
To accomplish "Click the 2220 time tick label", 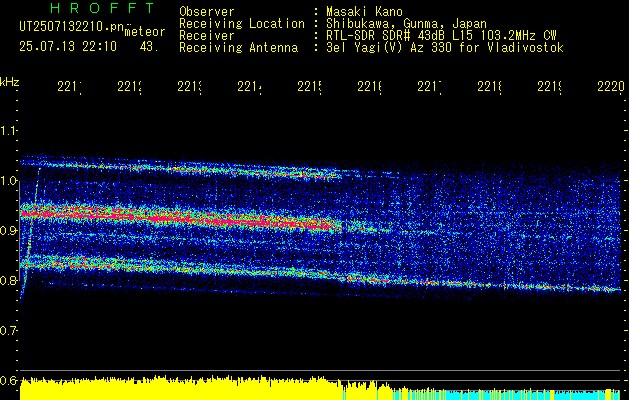I will click(611, 87).
